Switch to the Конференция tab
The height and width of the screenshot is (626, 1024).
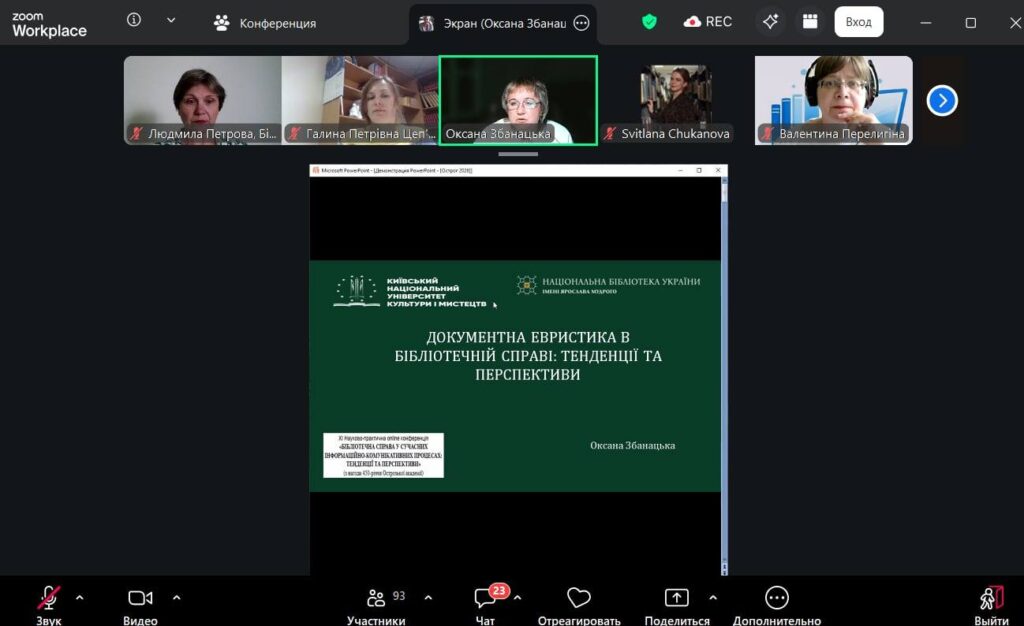[265, 23]
